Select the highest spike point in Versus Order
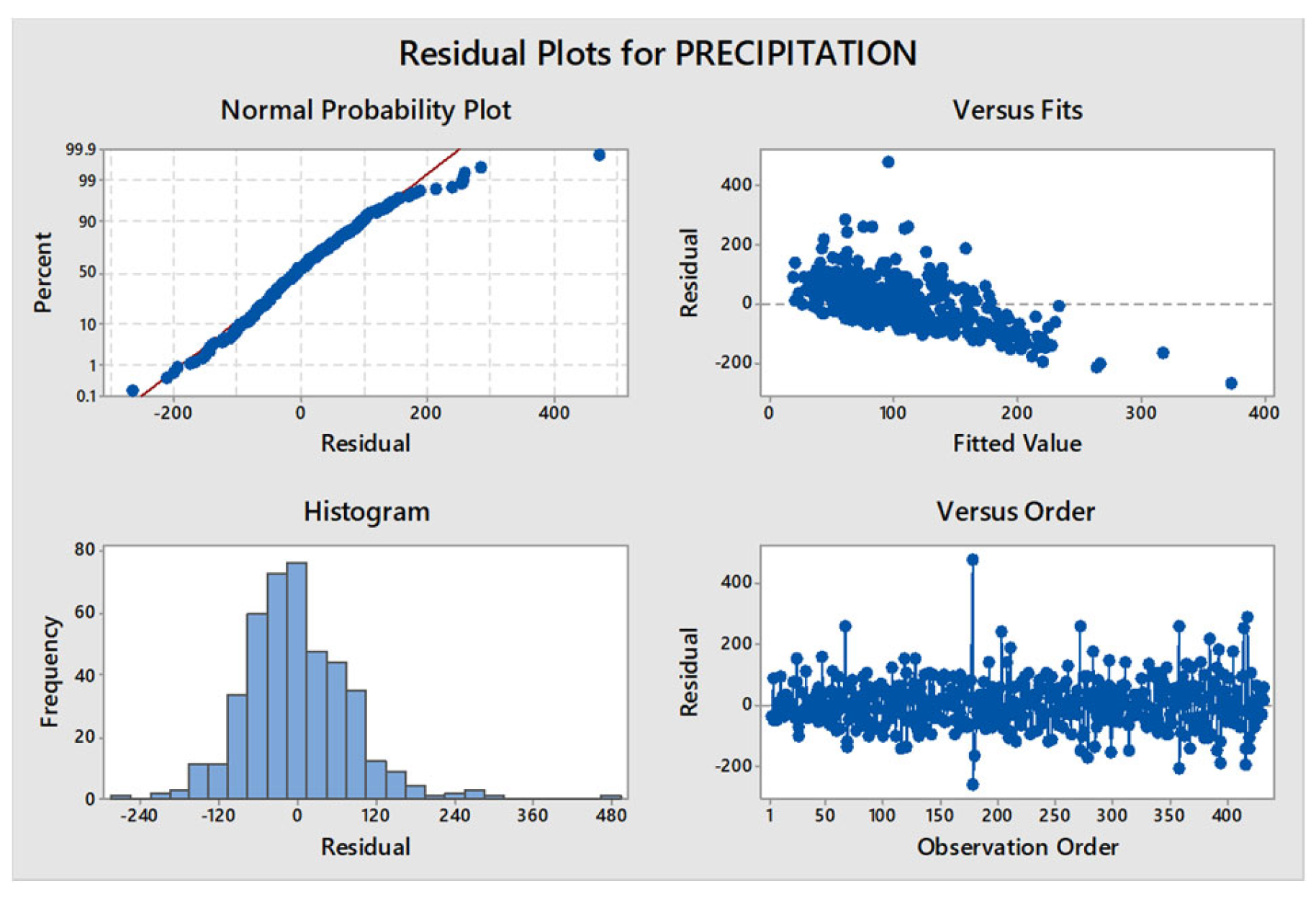This screenshot has height=902, width=1316. pos(973,560)
